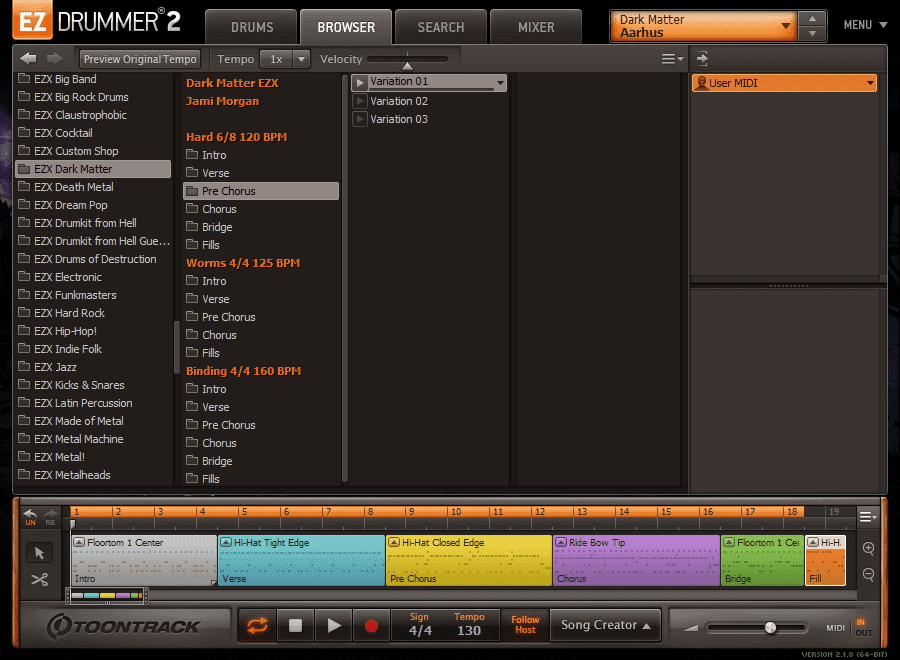Open Pre Chorus folder under Hard 6/8
Screen dimensions: 900x660
[x=261, y=191]
